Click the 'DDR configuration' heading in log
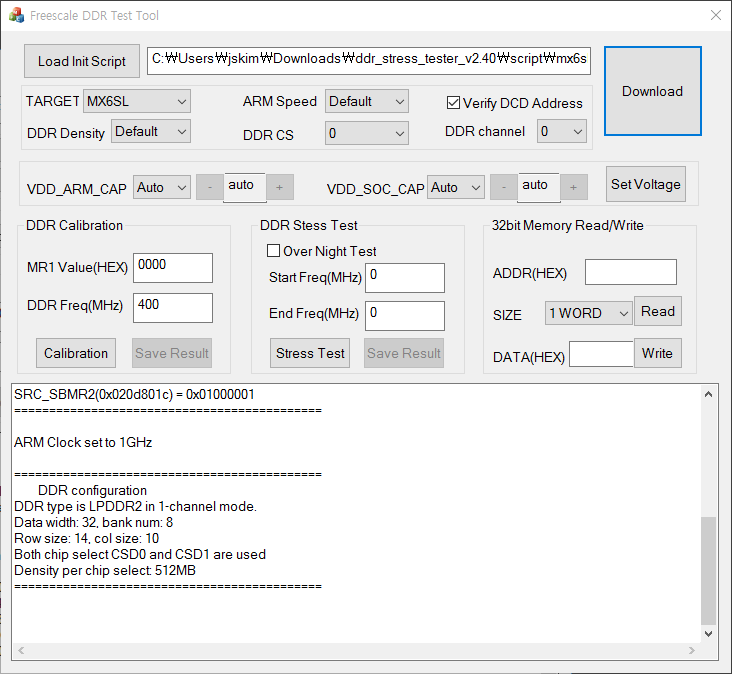Image resolution: width=732 pixels, height=674 pixels. tap(92, 491)
